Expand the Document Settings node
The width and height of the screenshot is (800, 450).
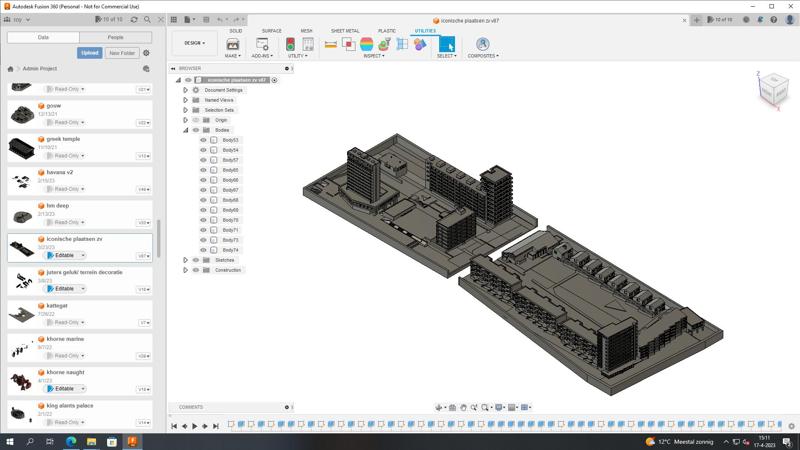coord(185,90)
